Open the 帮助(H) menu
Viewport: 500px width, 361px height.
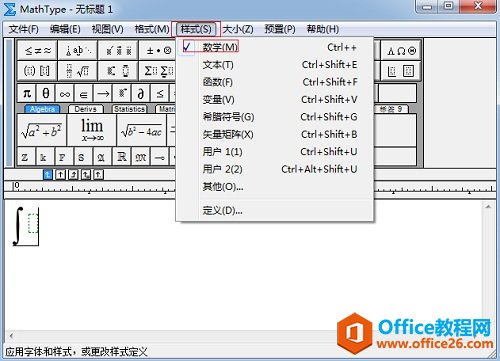[323, 29]
